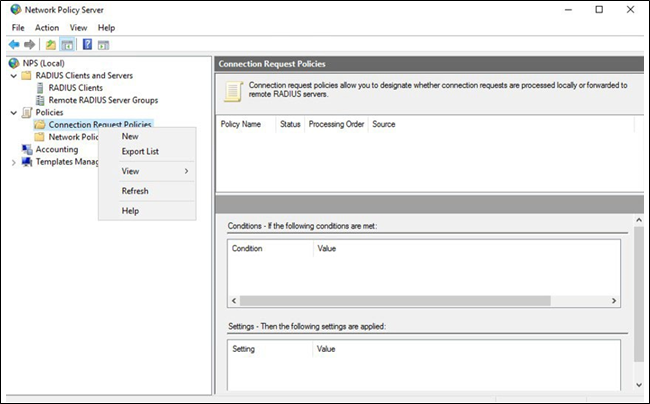Select the RADIUS Clients tree item

75,88
